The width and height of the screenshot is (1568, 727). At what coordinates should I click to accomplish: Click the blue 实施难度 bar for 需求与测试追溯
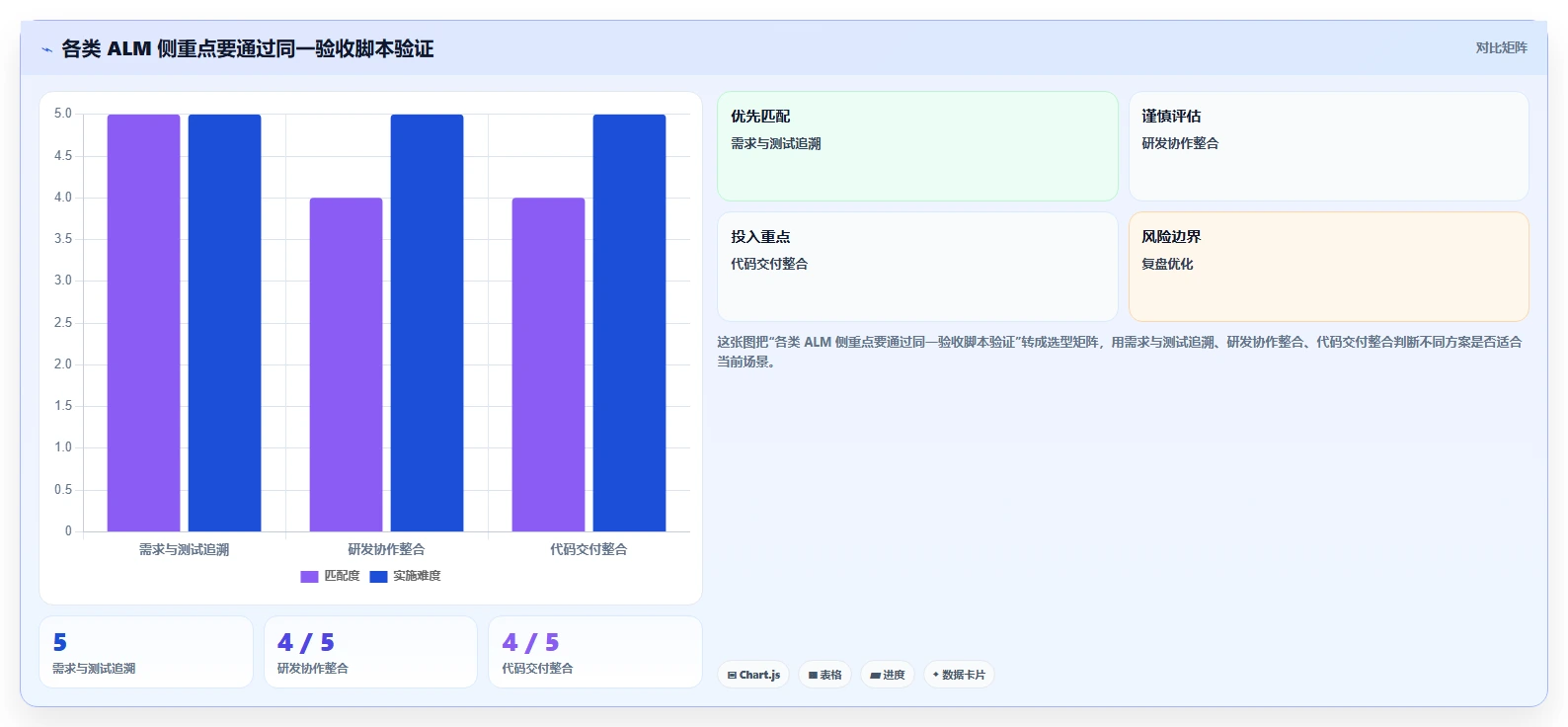[x=225, y=323]
